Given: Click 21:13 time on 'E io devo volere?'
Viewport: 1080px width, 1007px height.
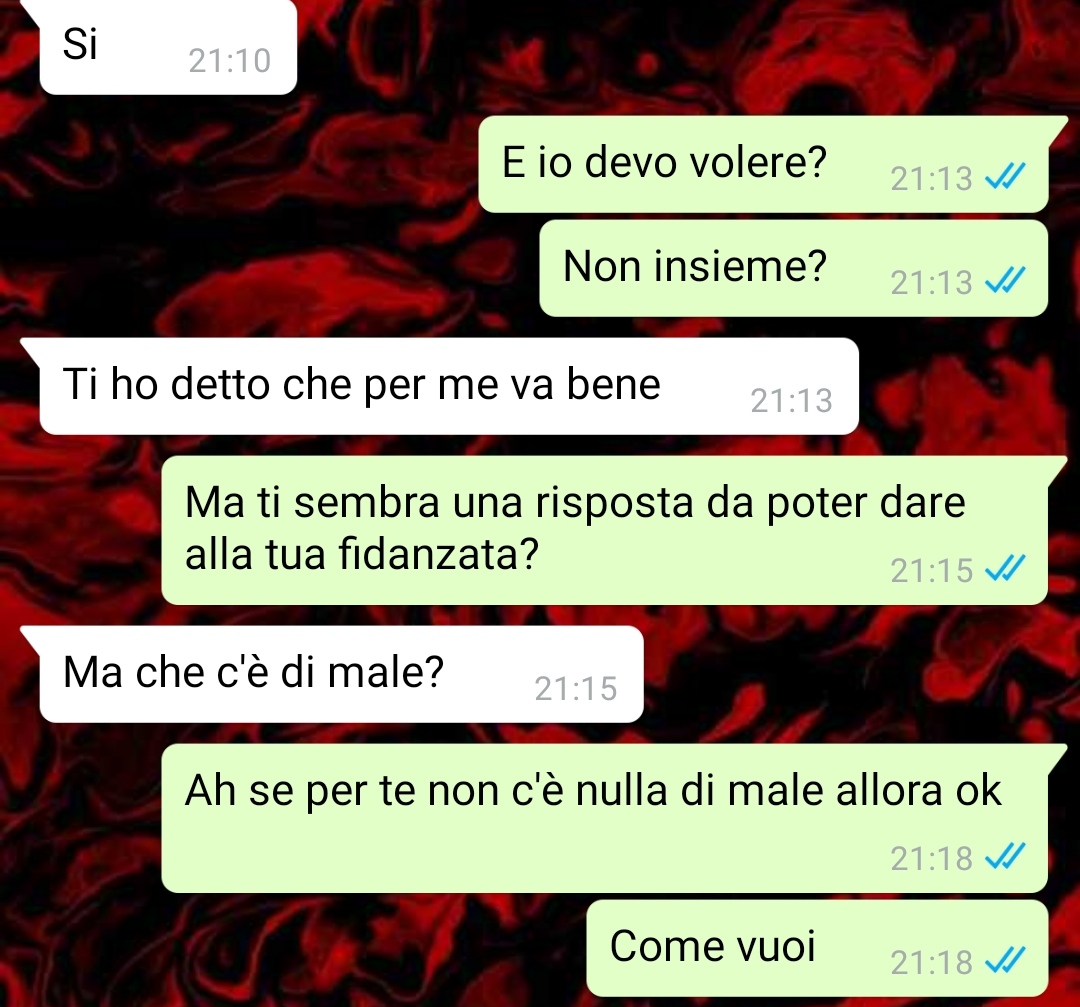Looking at the screenshot, I should pos(931,179).
